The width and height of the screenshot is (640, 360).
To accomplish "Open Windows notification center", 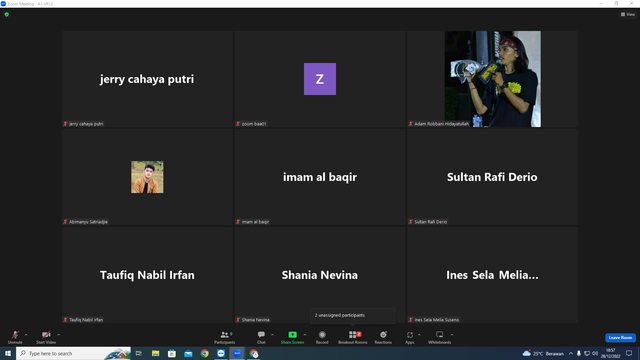I will coord(629,353).
